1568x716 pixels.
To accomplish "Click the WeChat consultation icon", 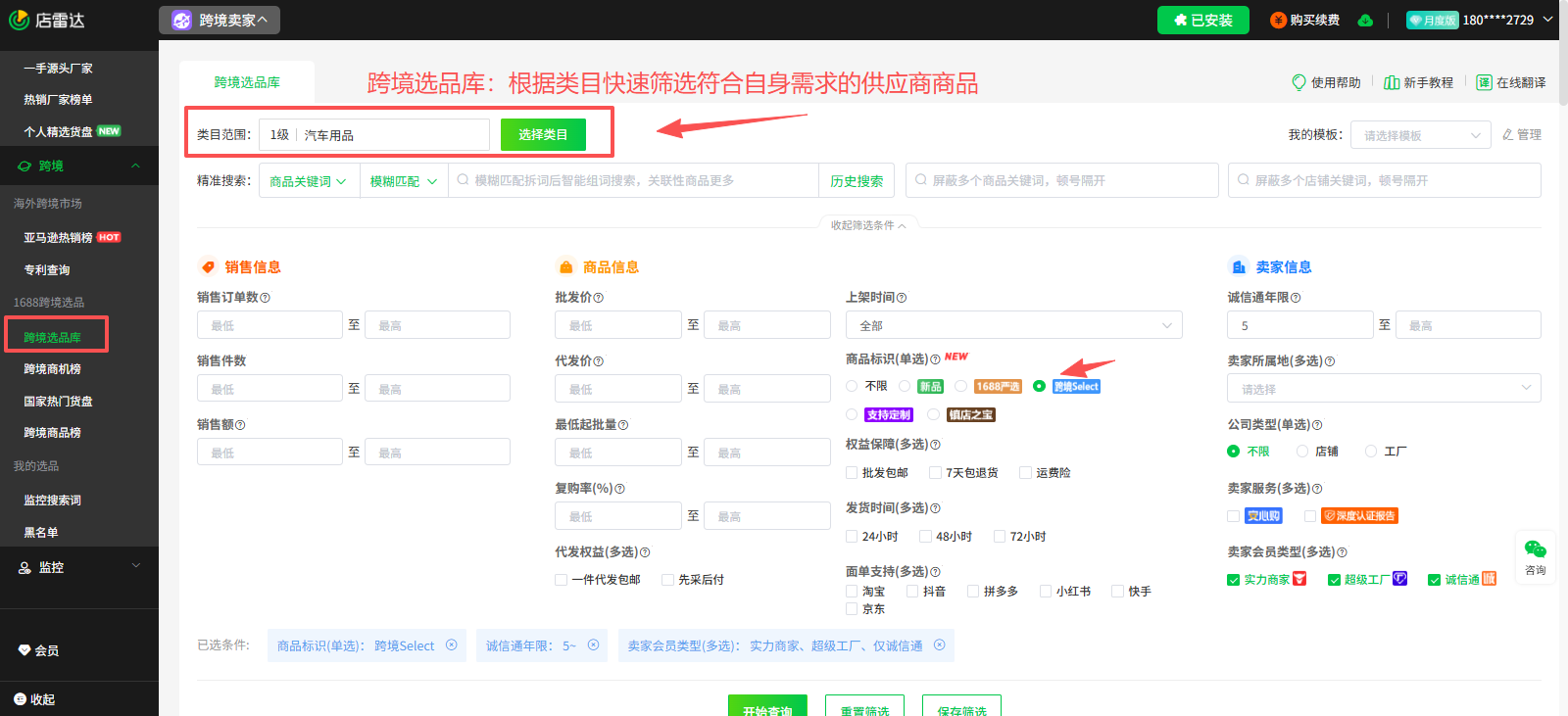I will click(1535, 549).
